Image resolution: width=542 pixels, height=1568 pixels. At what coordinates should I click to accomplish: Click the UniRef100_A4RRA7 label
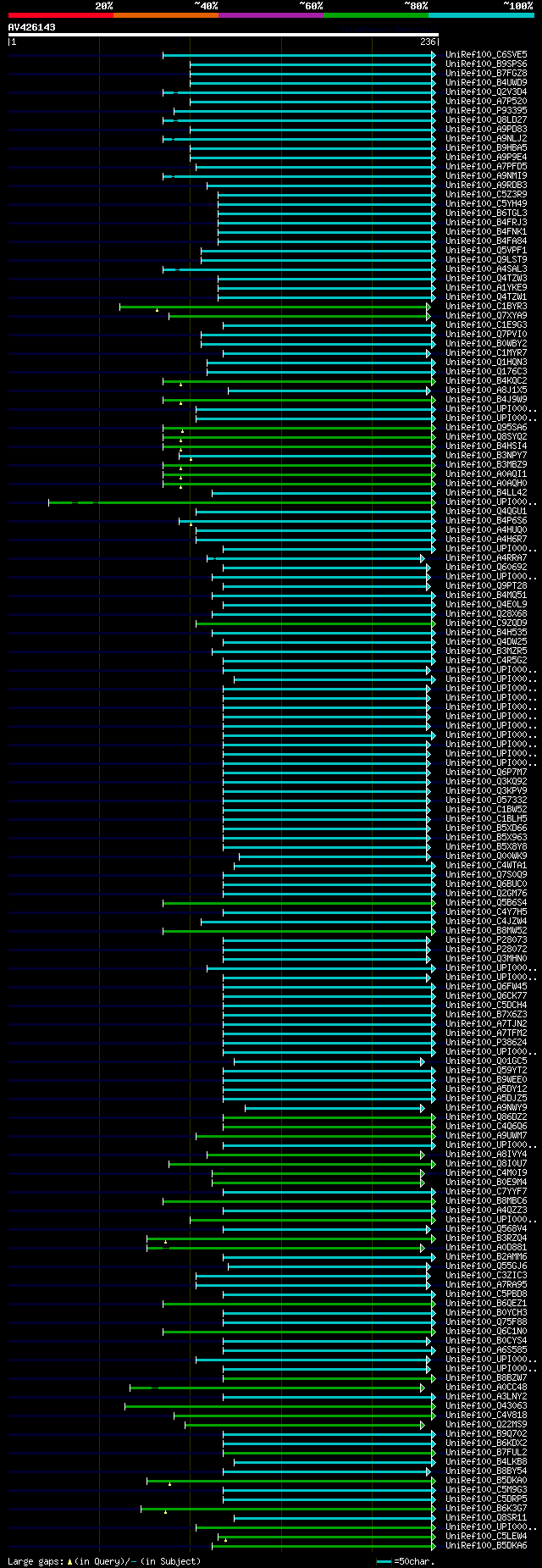pyautogui.click(x=486, y=558)
